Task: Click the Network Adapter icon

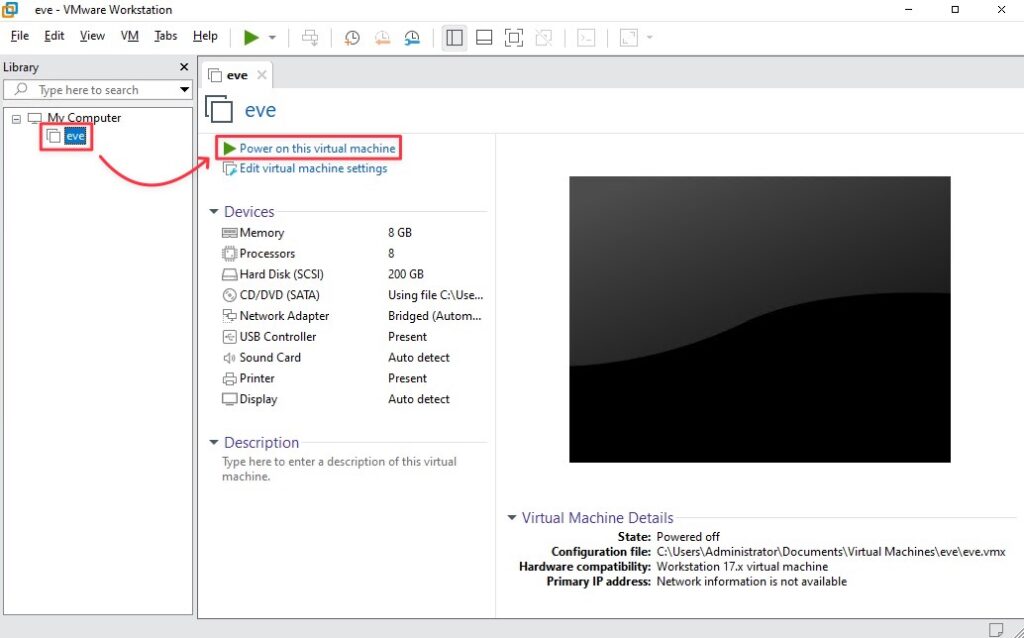Action: click(229, 316)
